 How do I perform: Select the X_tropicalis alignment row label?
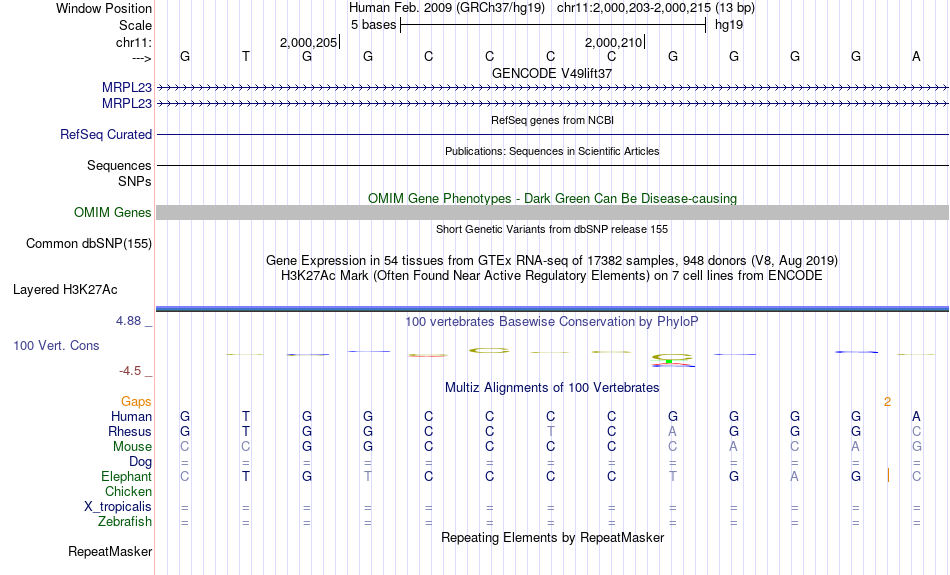[x=118, y=507]
